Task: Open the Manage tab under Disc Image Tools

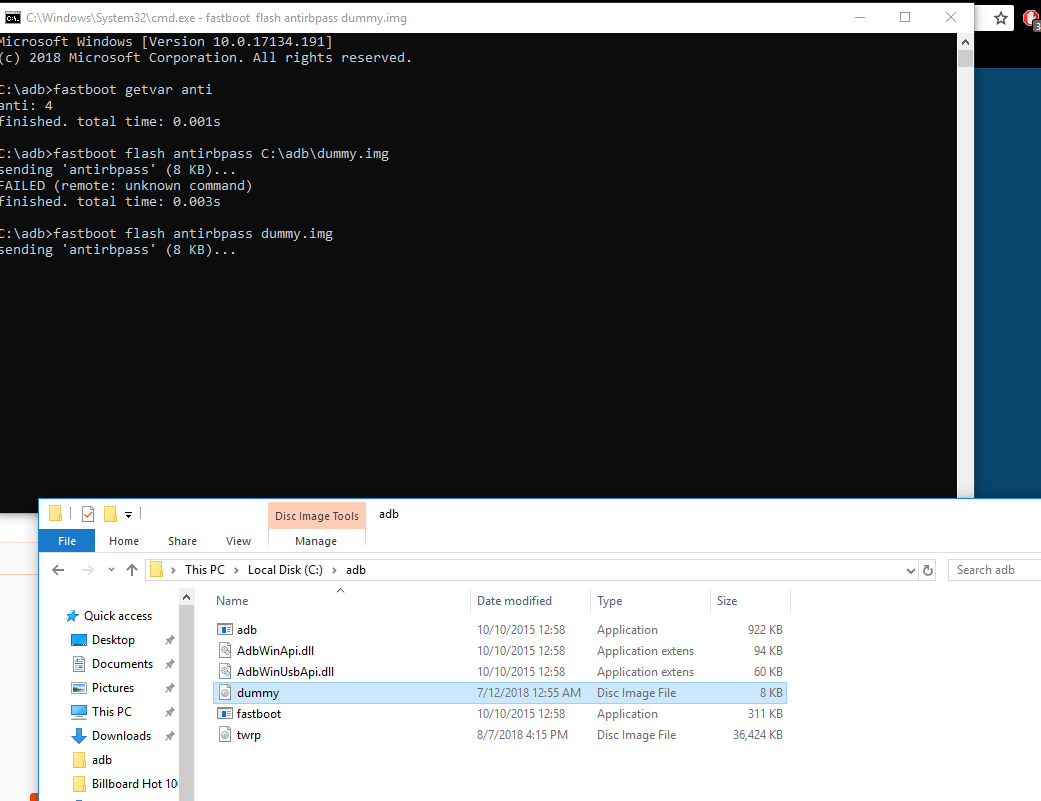Action: click(x=316, y=541)
